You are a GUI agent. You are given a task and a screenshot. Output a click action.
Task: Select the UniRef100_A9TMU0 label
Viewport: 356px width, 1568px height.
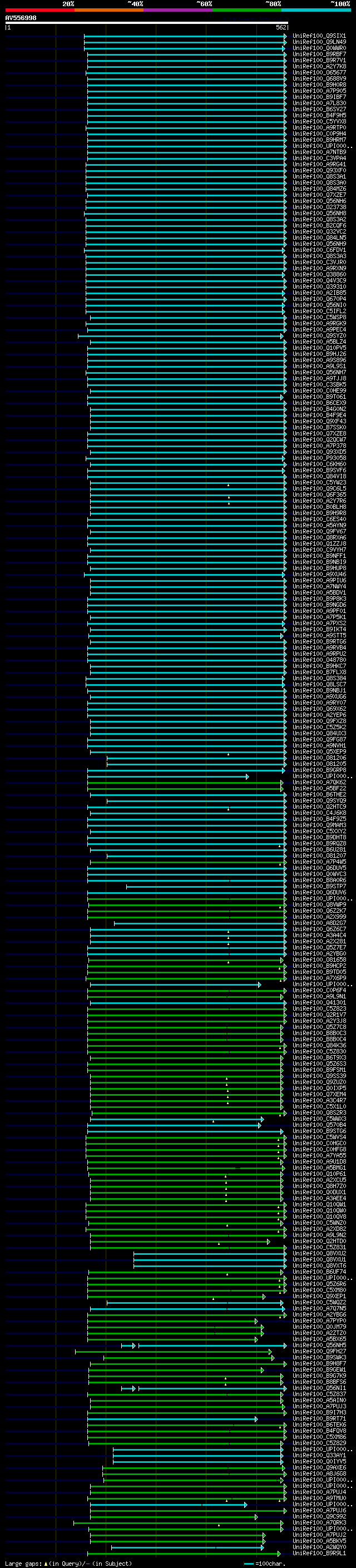tap(319, 1498)
